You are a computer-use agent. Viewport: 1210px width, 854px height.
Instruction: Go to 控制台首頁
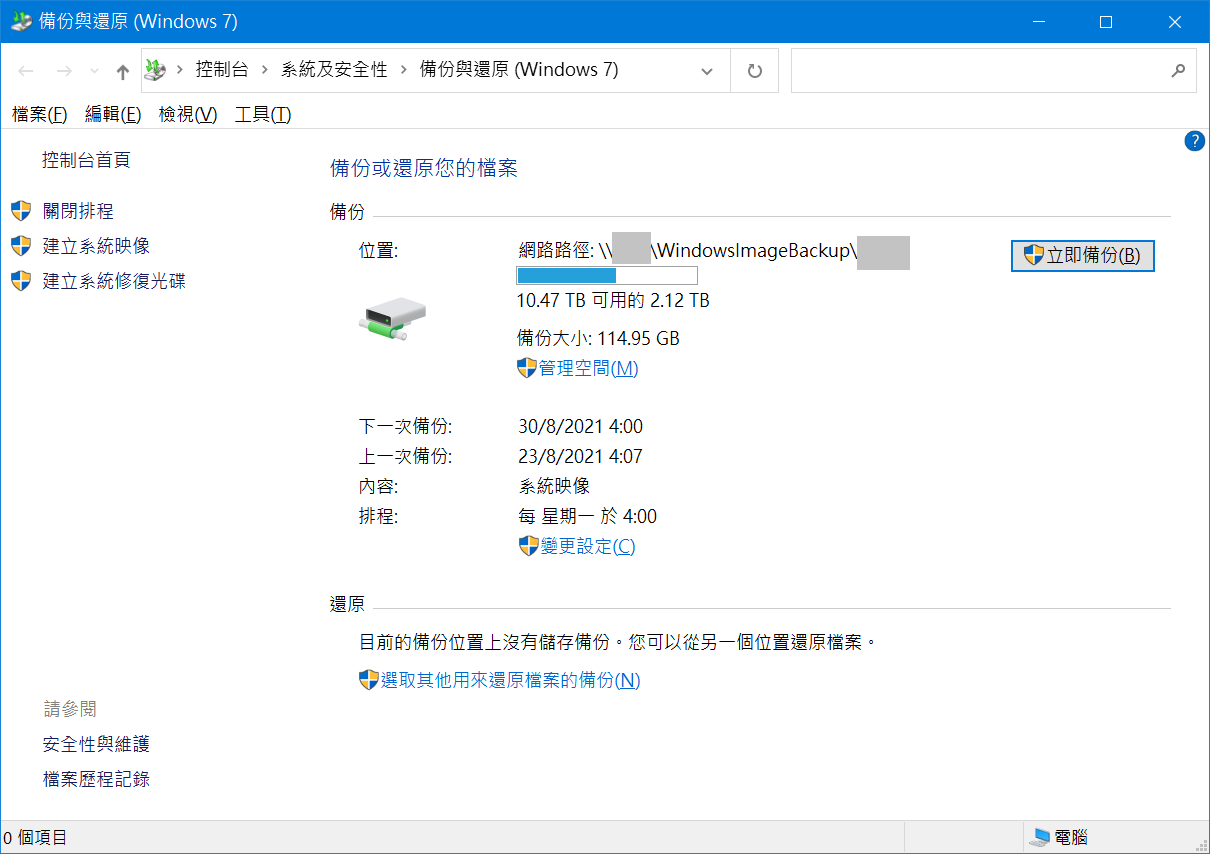[86, 160]
